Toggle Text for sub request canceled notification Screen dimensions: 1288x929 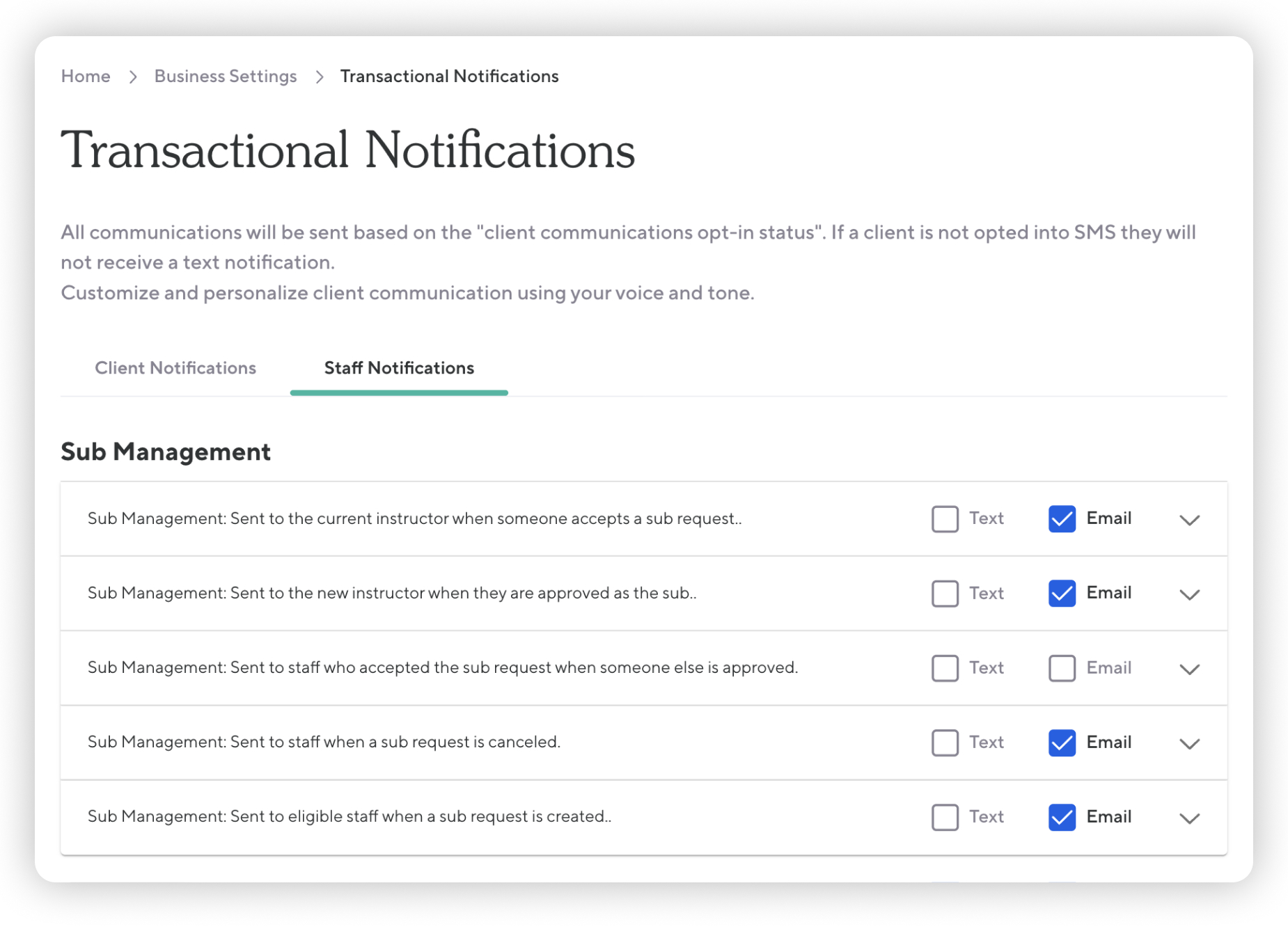coord(945,743)
